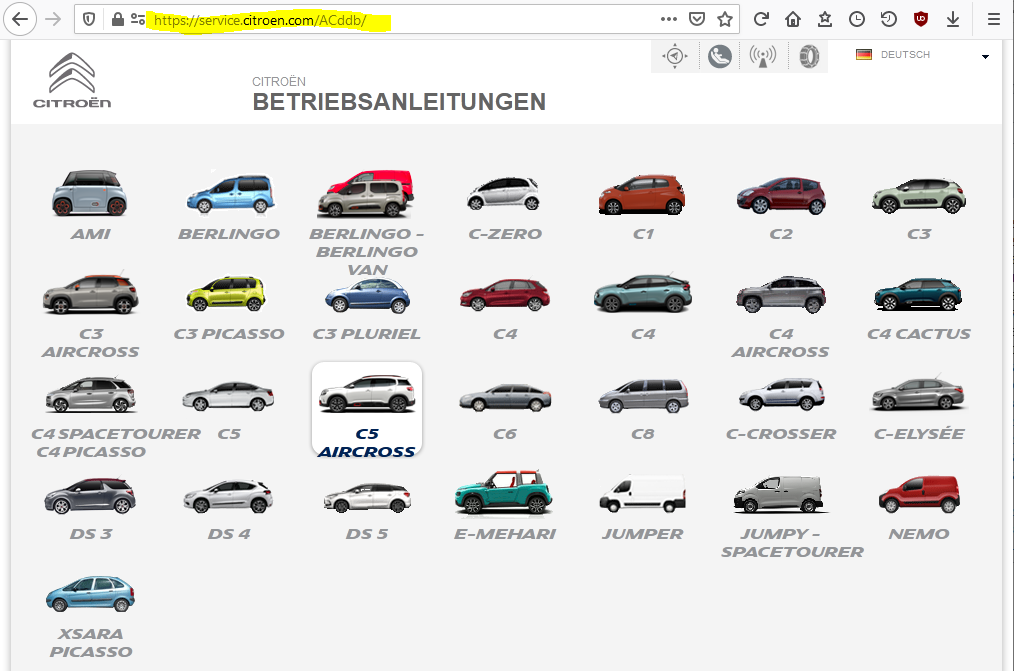Select the C-ELYSÉE sedan

click(x=918, y=407)
